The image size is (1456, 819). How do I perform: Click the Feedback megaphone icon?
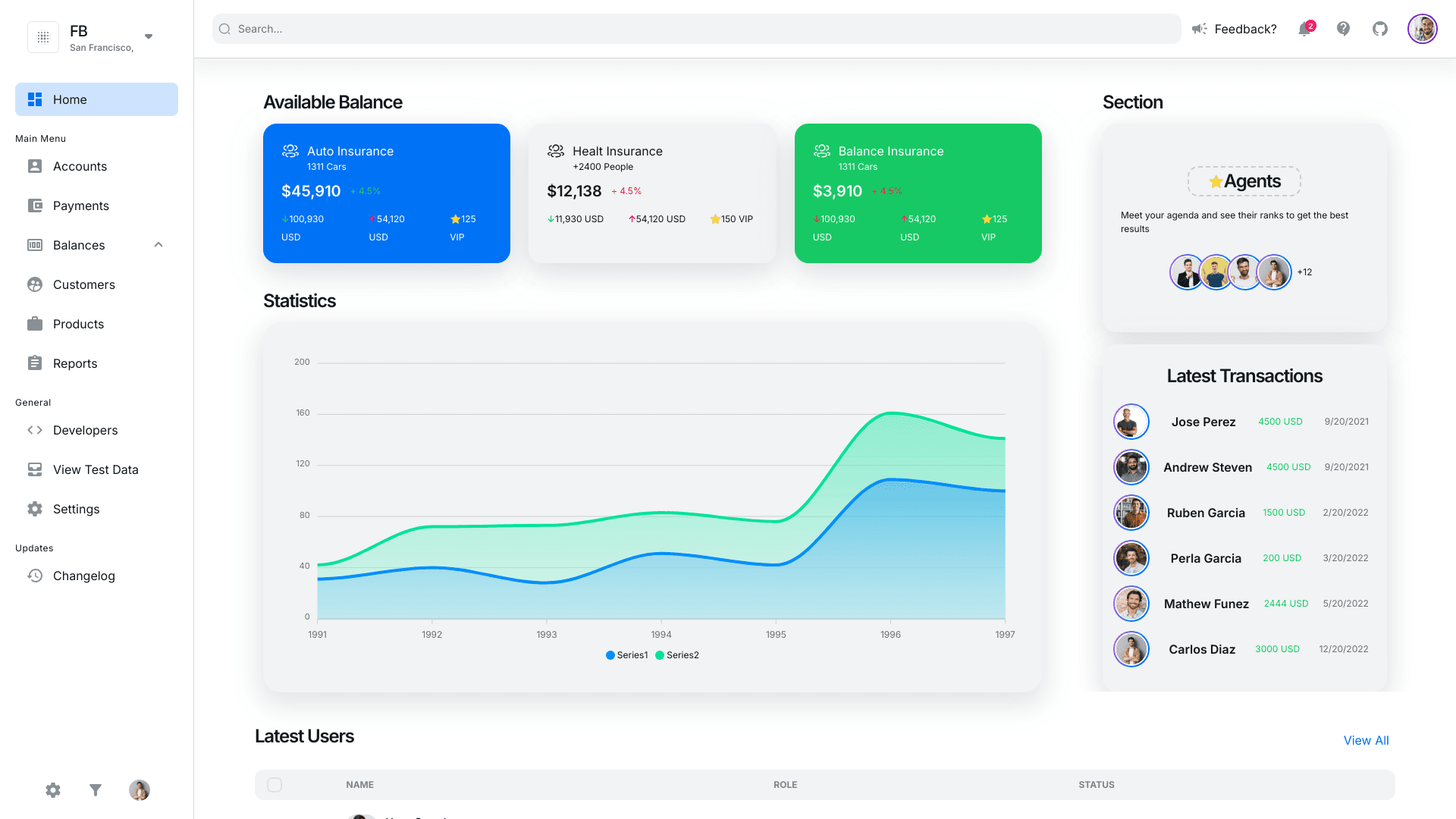[x=1199, y=29]
